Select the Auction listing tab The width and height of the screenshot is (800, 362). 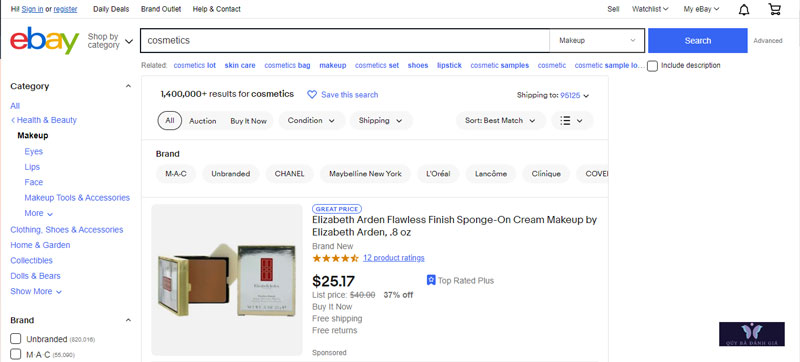click(203, 121)
